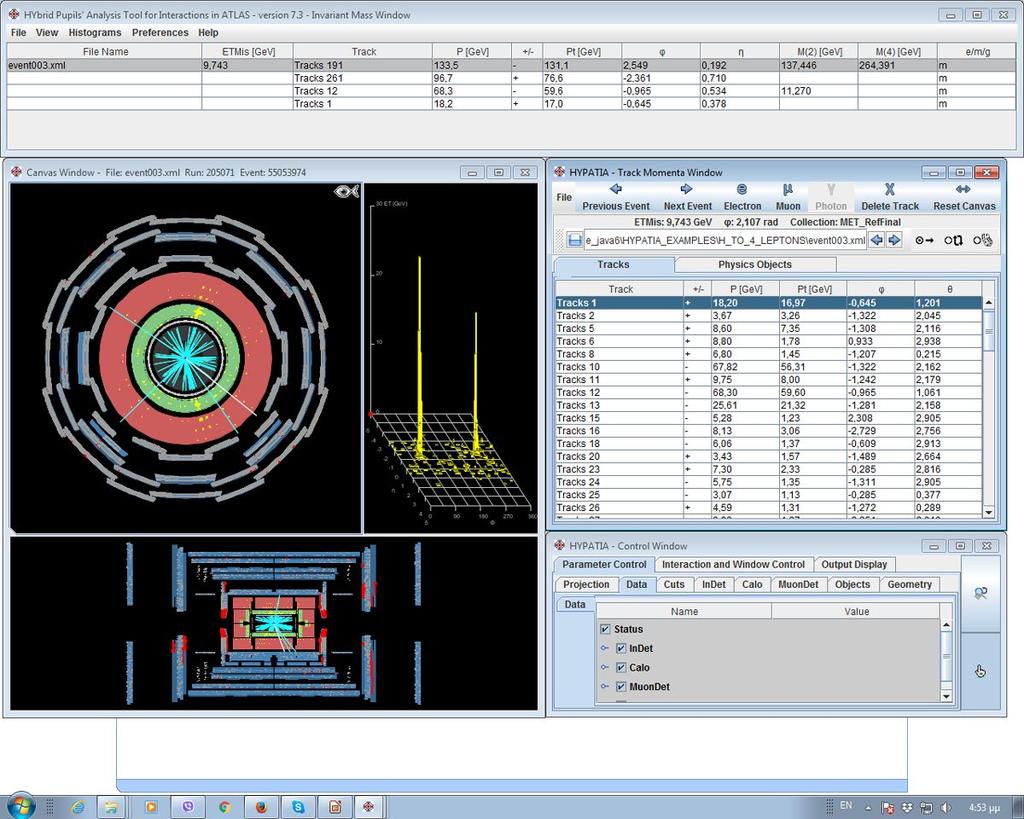1024x819 pixels.
Task: Click the Delete Track tool
Action: [889, 197]
